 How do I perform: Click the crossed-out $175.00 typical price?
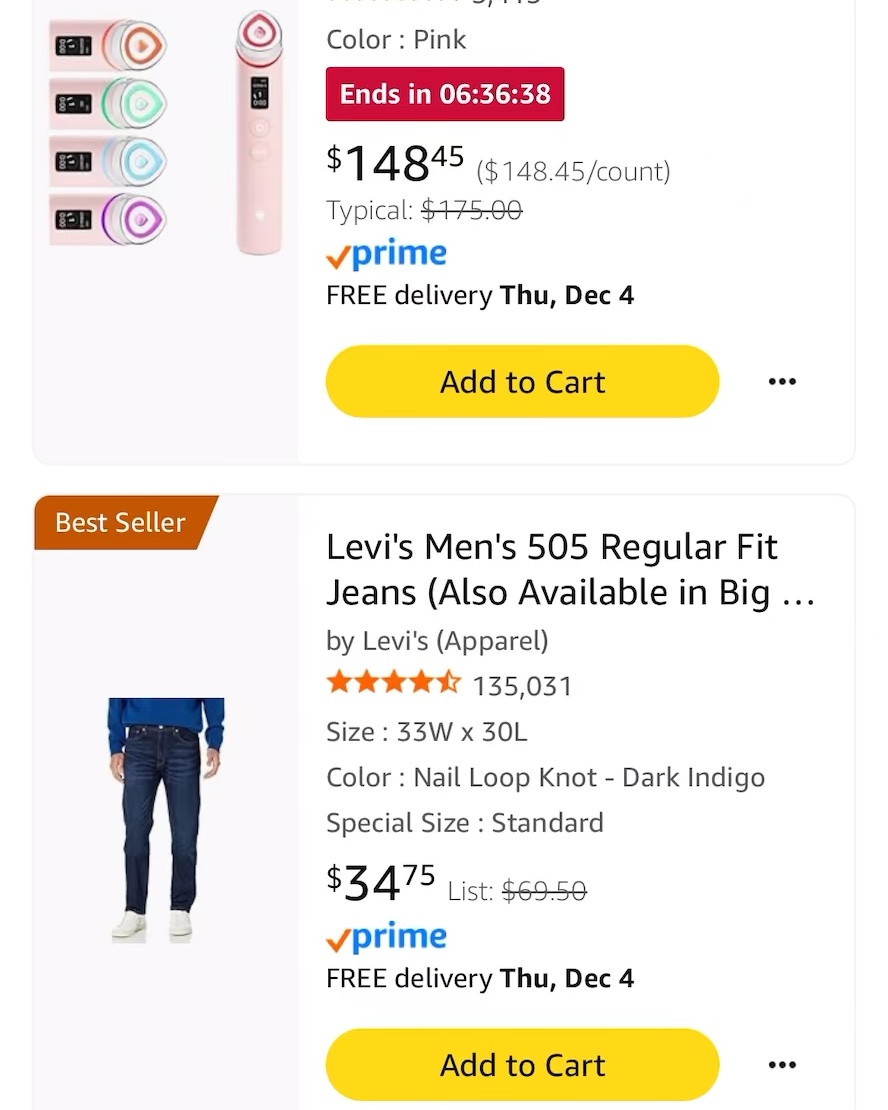470,210
